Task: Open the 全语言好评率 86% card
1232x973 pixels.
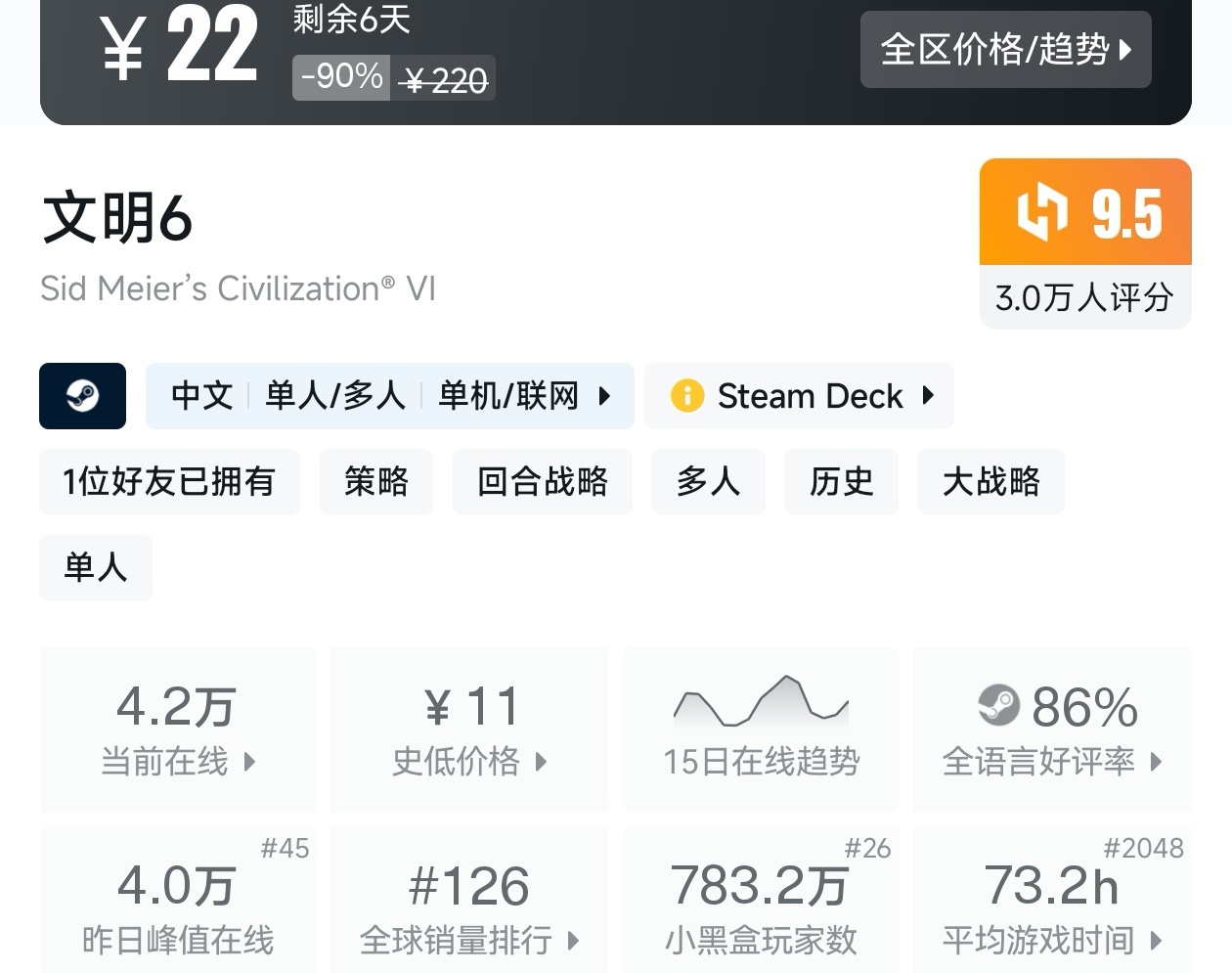Action: (x=1052, y=730)
